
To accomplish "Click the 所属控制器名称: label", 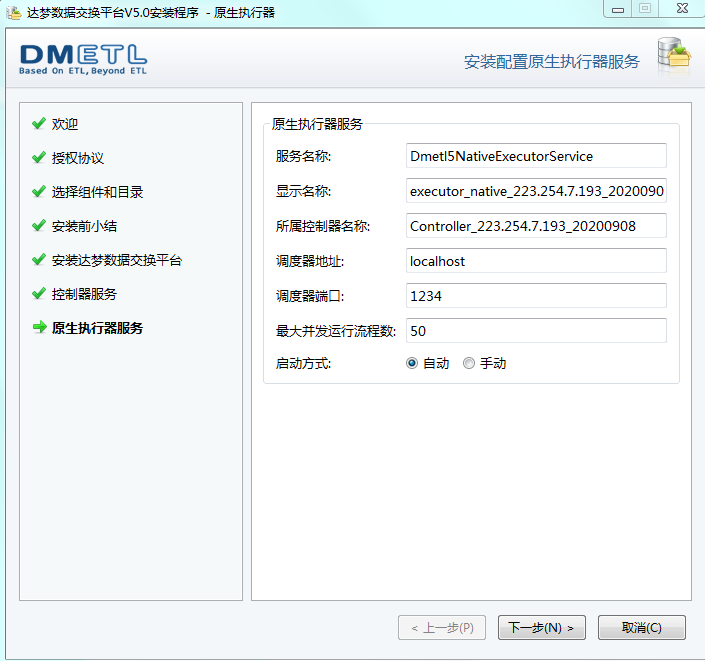I will 323,226.
